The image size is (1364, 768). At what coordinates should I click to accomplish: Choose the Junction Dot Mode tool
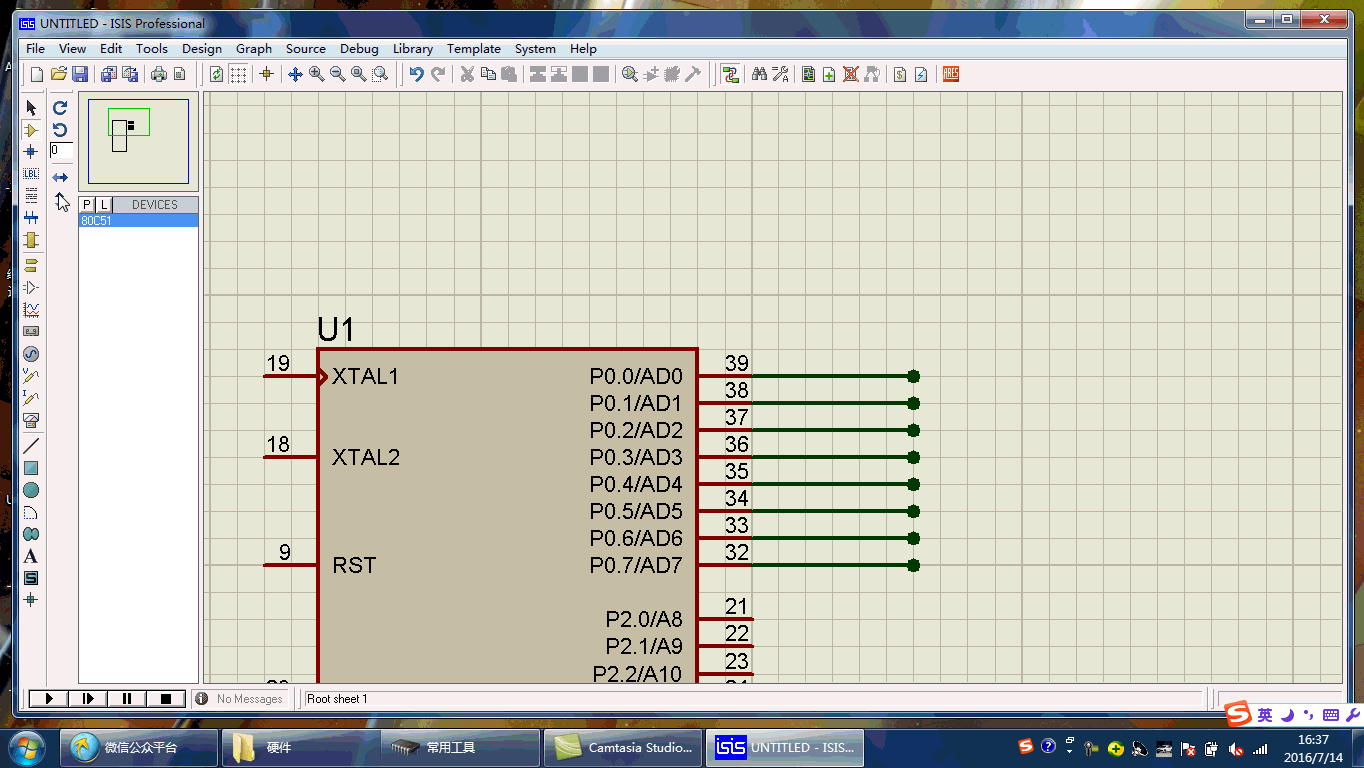(31, 152)
